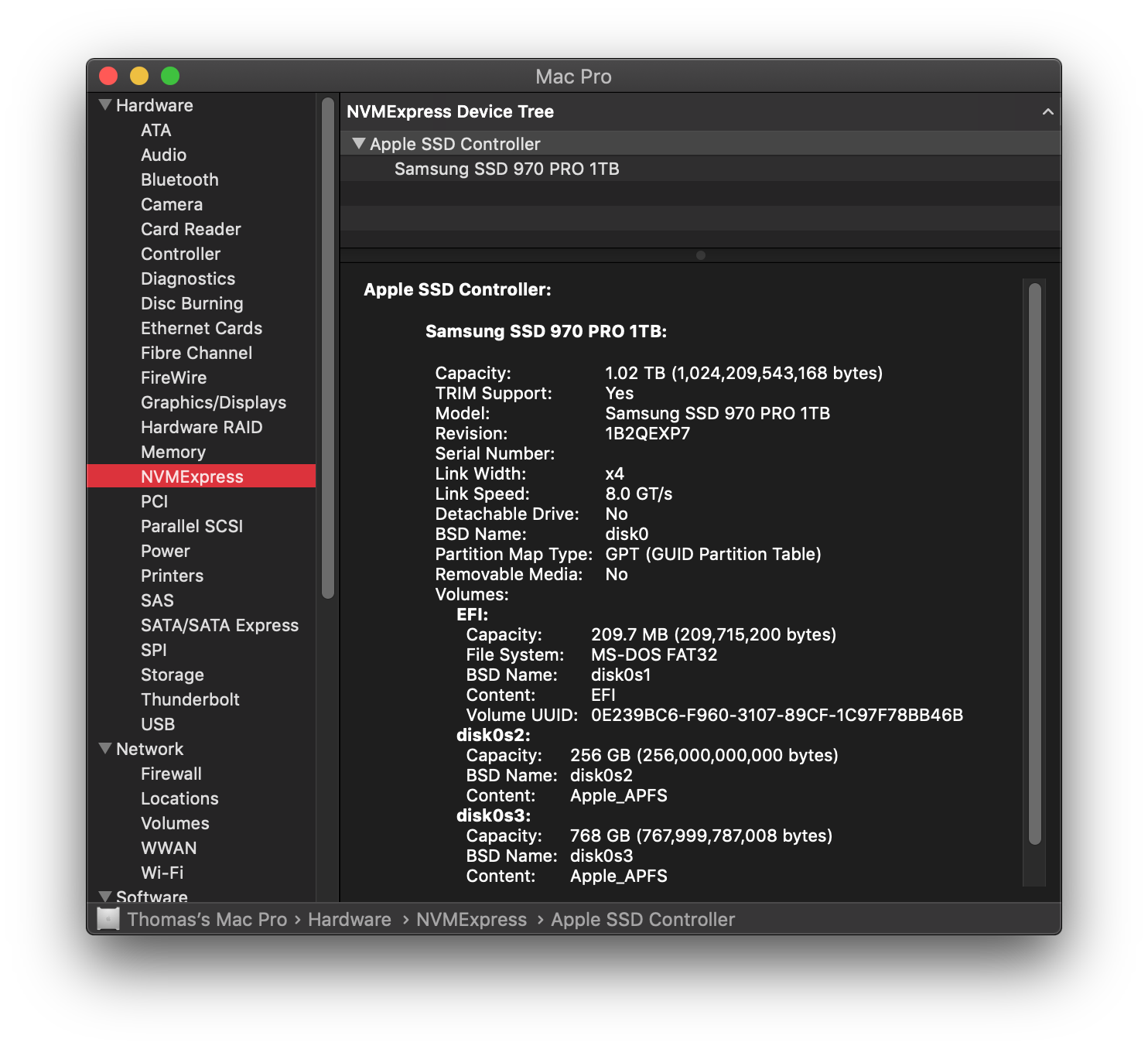Click the revision value 1B2QEXP7

click(647, 433)
